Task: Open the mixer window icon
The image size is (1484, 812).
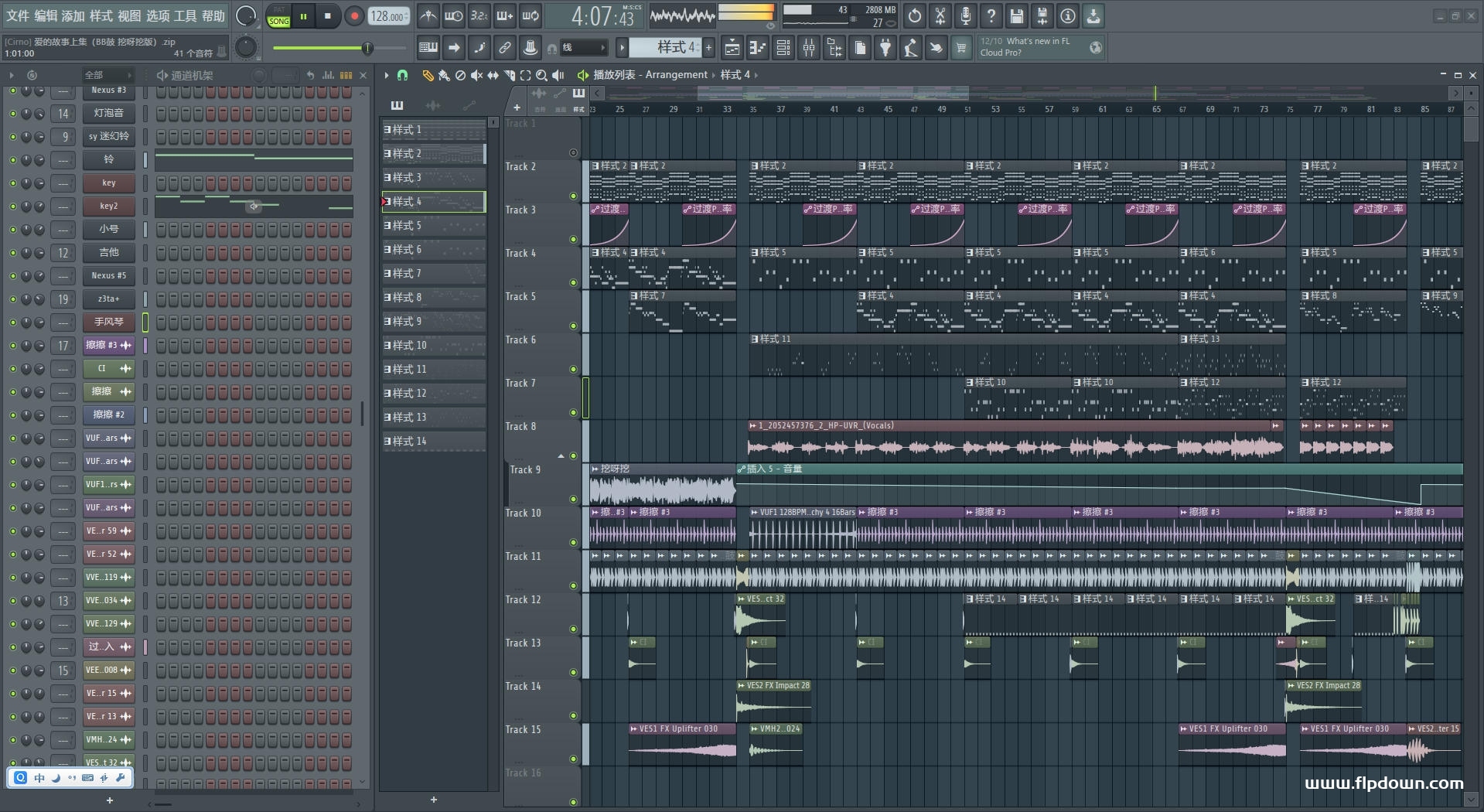Action: [x=809, y=48]
